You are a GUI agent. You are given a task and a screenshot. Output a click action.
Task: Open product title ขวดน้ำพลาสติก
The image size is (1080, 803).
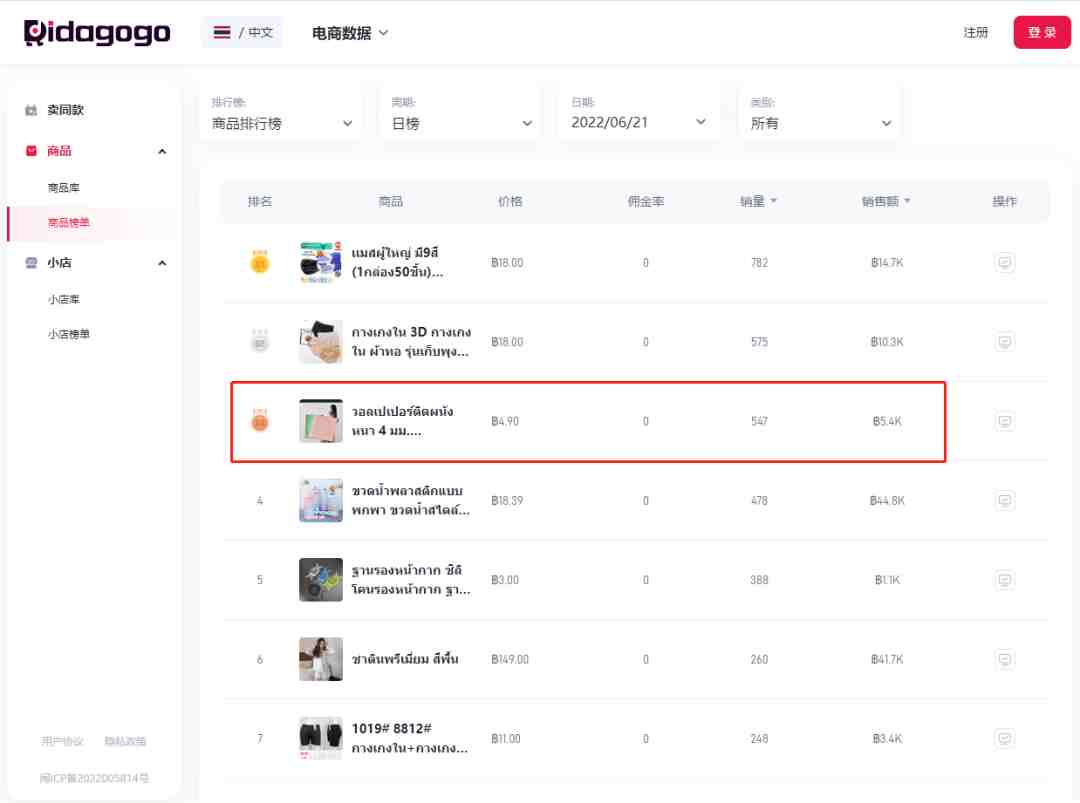(x=411, y=500)
